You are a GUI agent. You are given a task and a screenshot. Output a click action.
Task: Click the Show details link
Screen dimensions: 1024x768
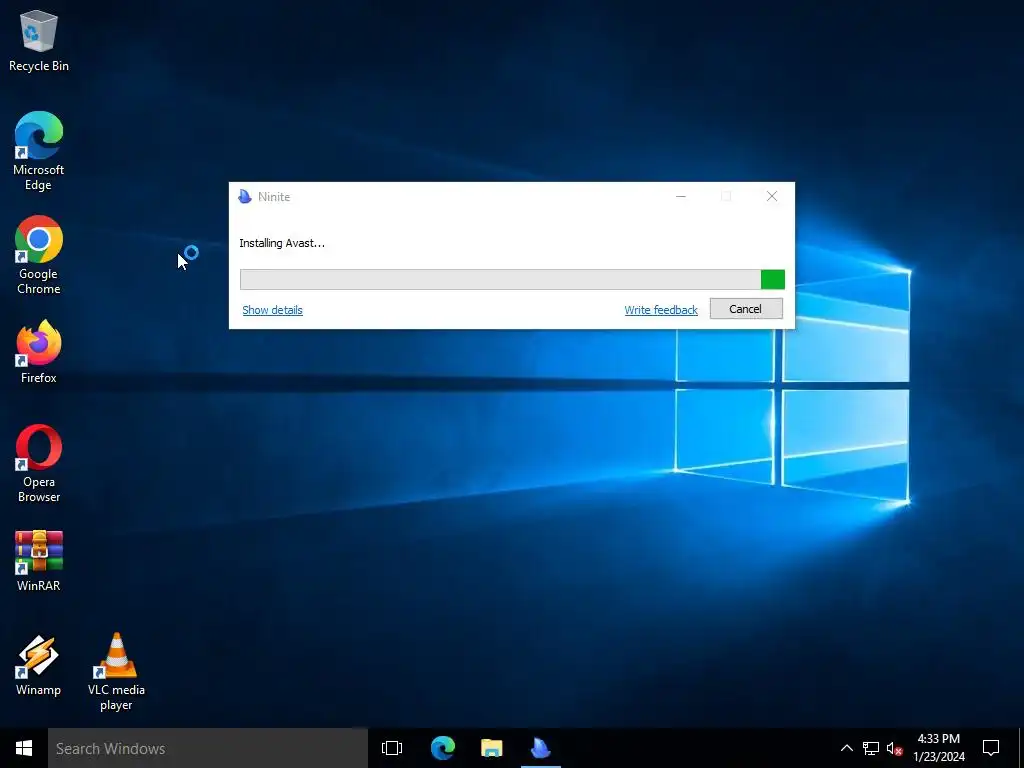(272, 310)
